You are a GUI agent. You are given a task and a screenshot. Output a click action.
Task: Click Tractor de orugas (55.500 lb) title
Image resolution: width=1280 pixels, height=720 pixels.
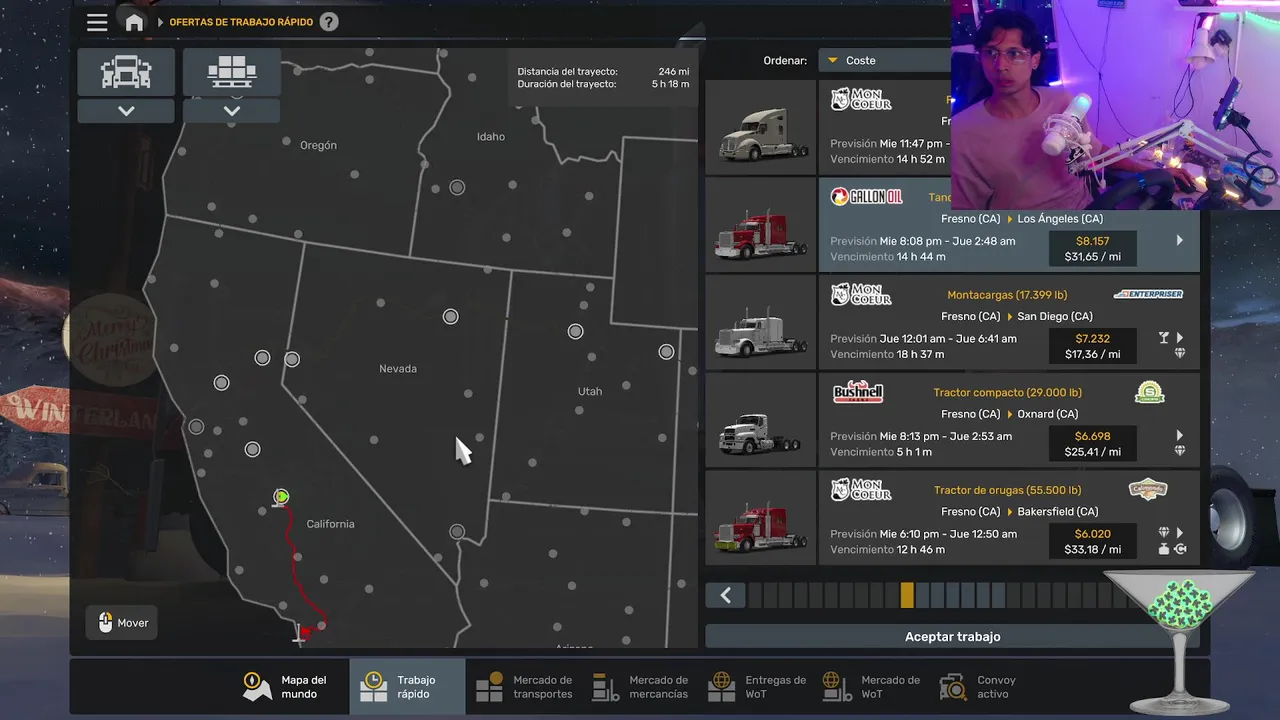(1007, 490)
